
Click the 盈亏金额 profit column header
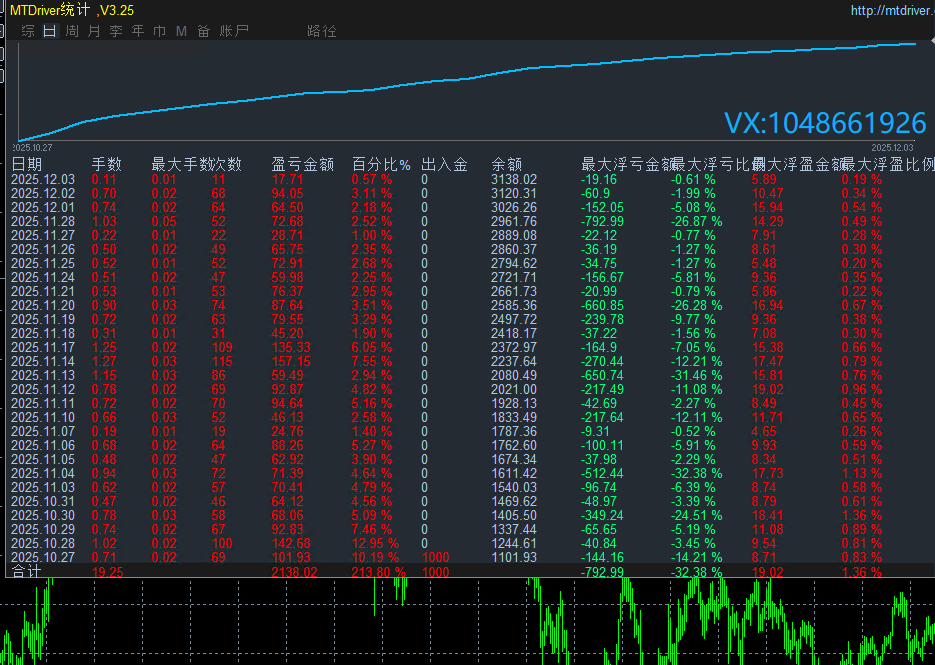coord(302,164)
